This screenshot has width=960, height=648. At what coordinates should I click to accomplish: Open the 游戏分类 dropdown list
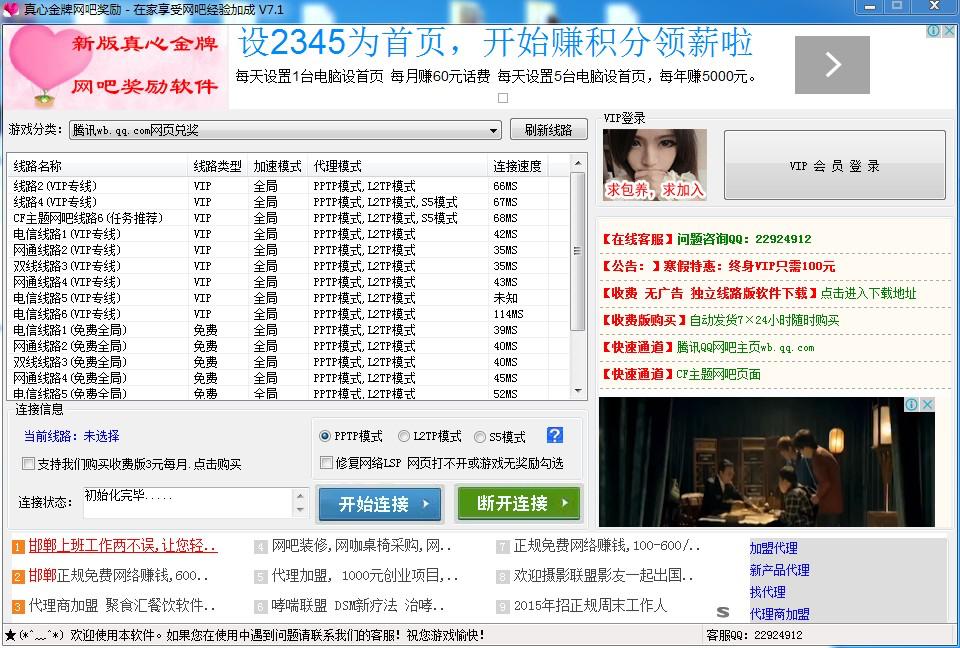[x=493, y=130]
